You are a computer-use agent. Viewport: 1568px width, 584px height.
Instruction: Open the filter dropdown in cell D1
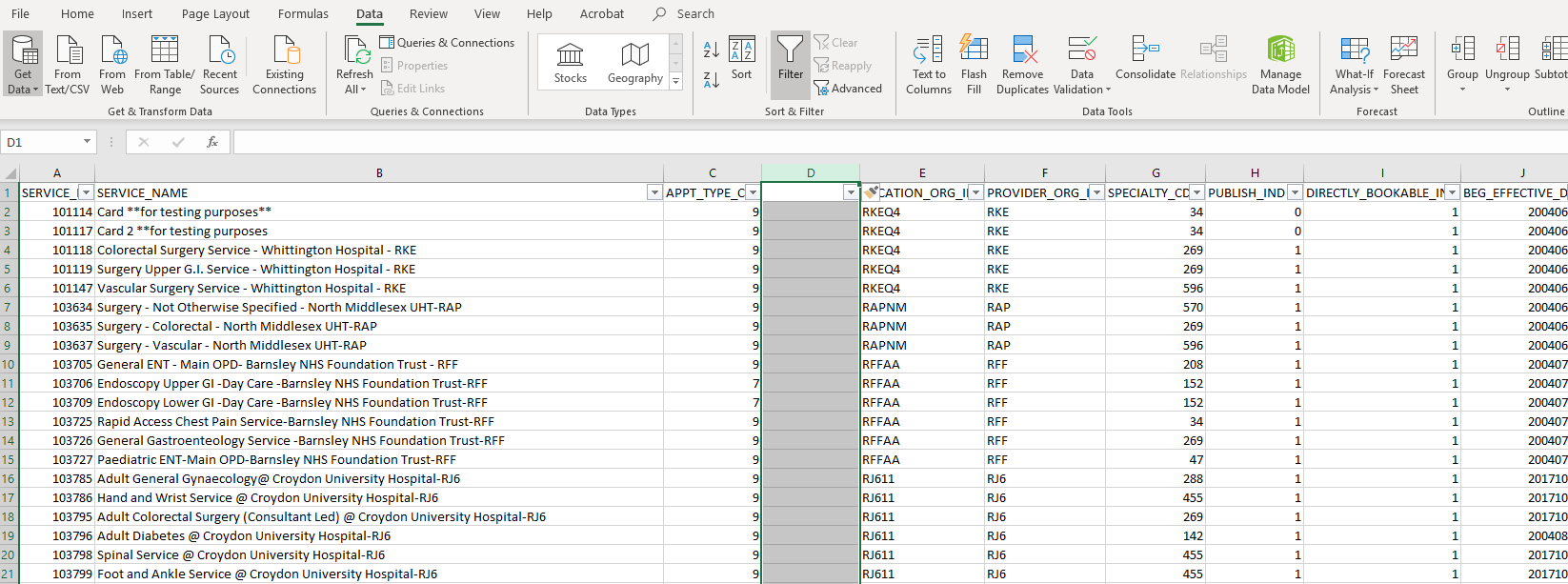[851, 192]
